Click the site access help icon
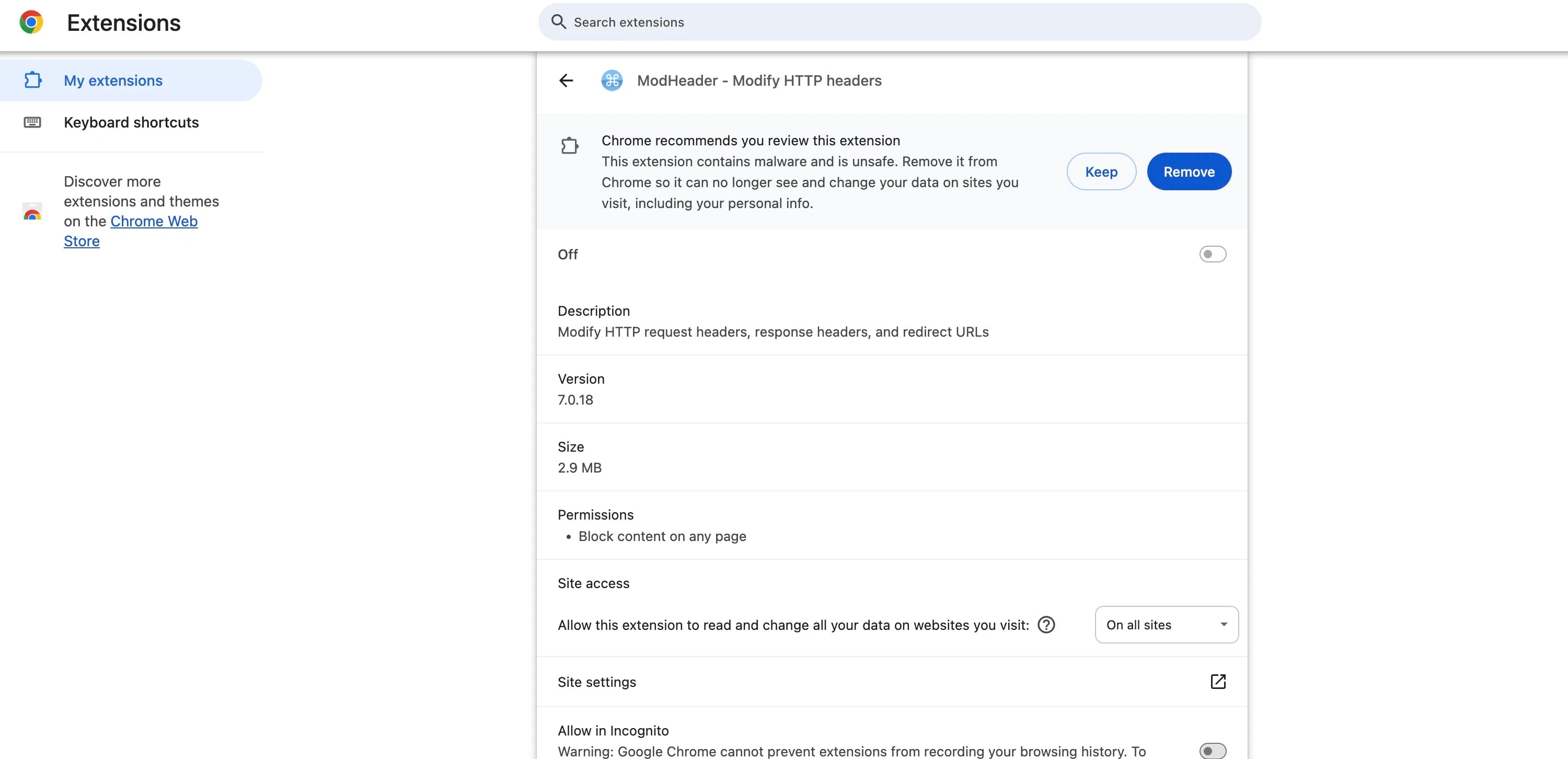The height and width of the screenshot is (759, 1568). pos(1045,625)
